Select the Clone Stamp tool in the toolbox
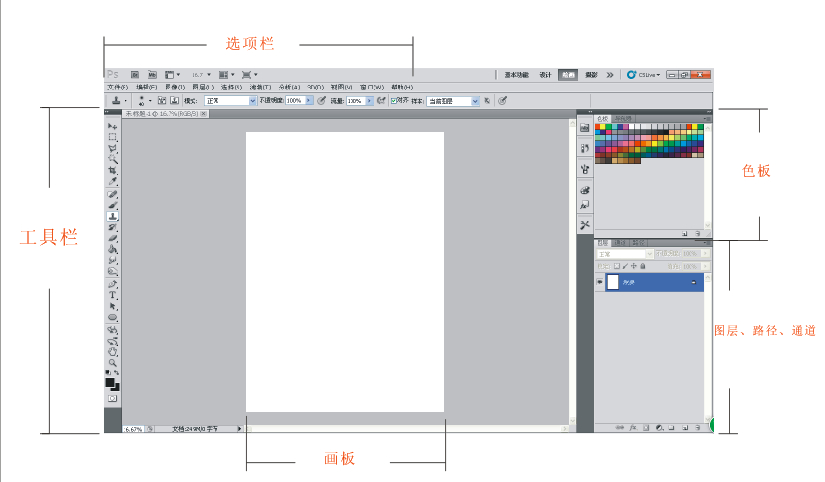The width and height of the screenshot is (825, 482). (x=113, y=216)
